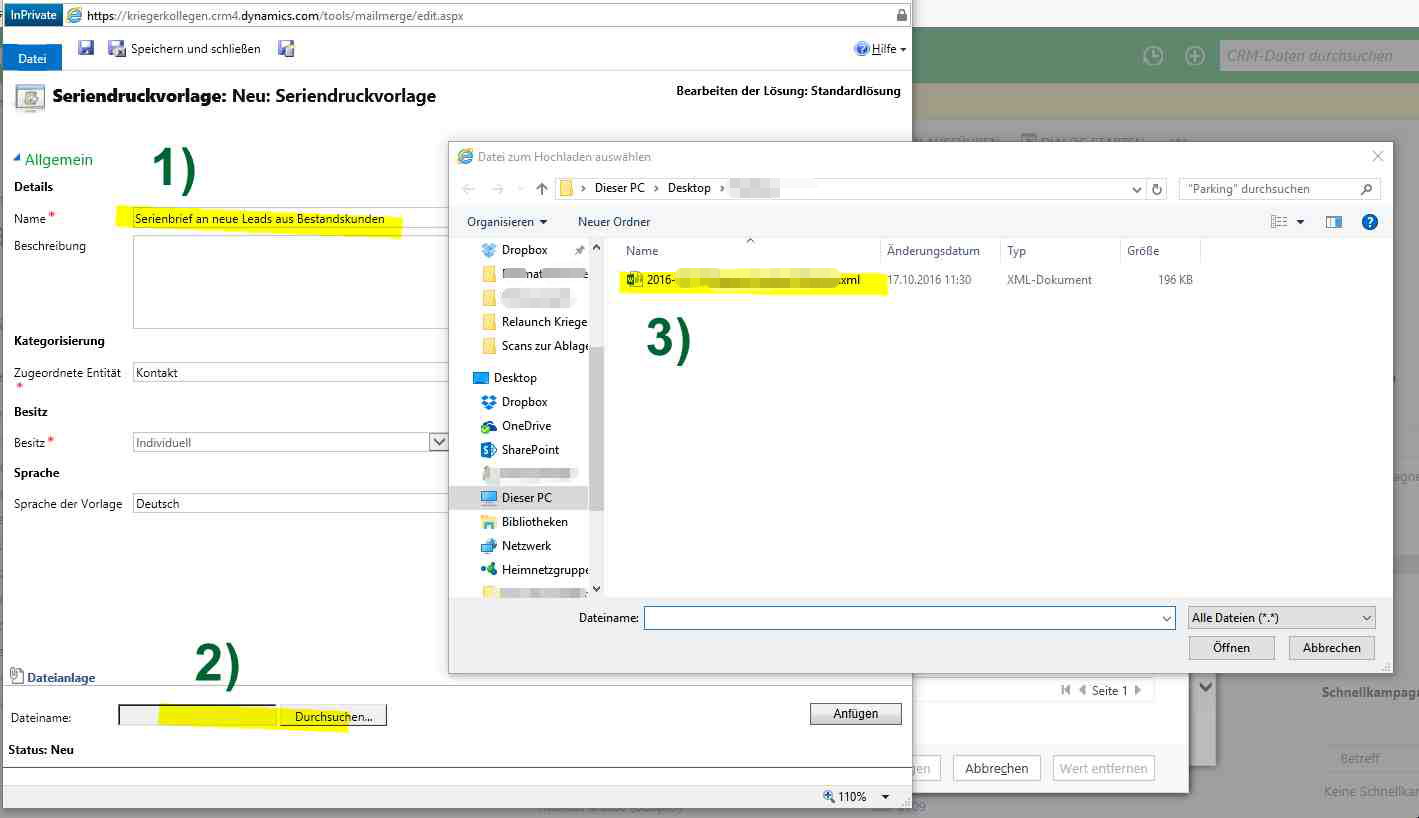1419x818 pixels.
Task: Select Dropbox in the pinned quick access list
Action: (524, 250)
